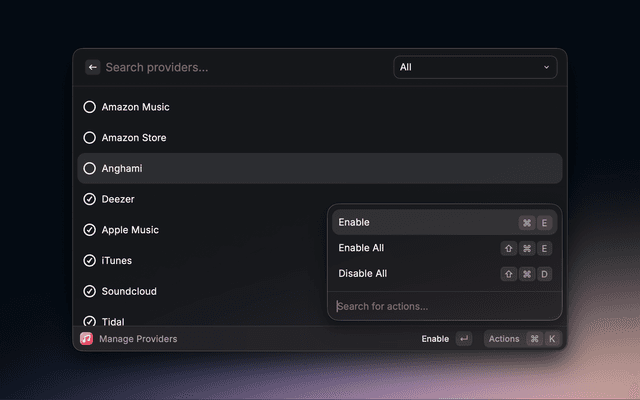The height and width of the screenshot is (400, 640).
Task: Click the return key icon beside Enable
Action: (463, 339)
